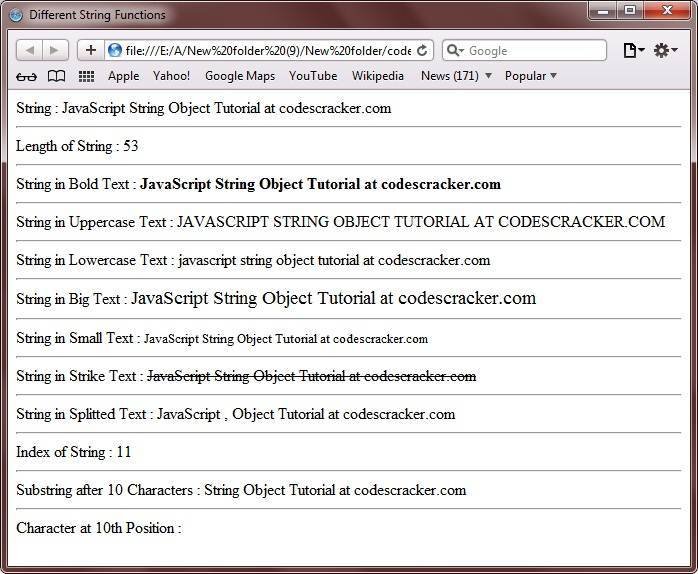The image size is (698, 574).
Task: Reload the page with the refresh icon
Action: pyautogui.click(x=422, y=50)
